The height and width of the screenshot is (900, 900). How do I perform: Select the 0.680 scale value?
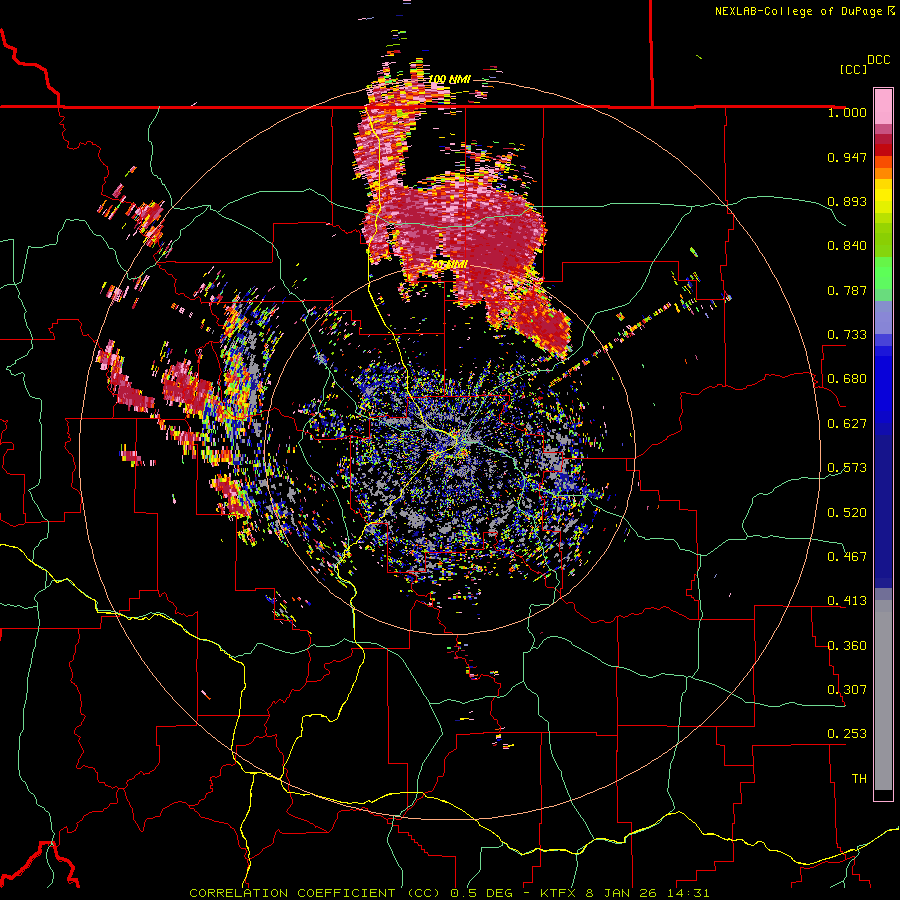coord(847,379)
